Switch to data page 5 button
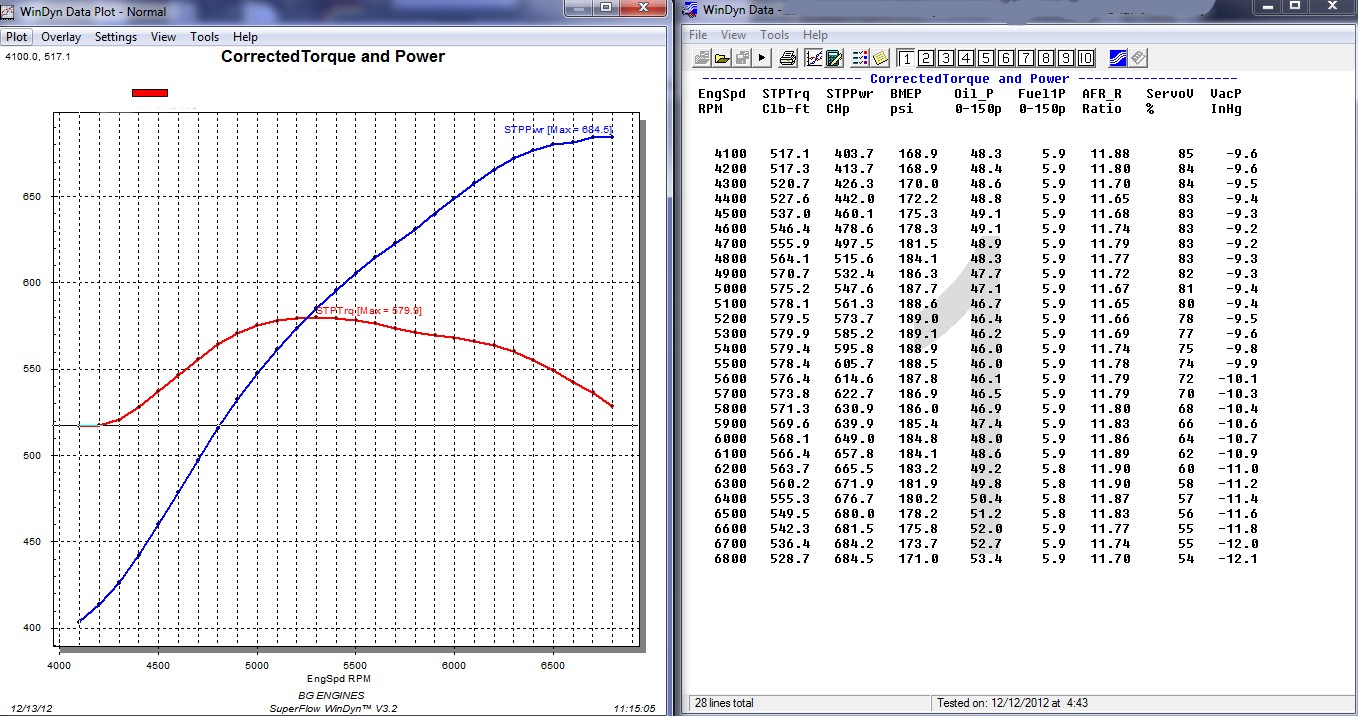The height and width of the screenshot is (716, 1358). [986, 57]
